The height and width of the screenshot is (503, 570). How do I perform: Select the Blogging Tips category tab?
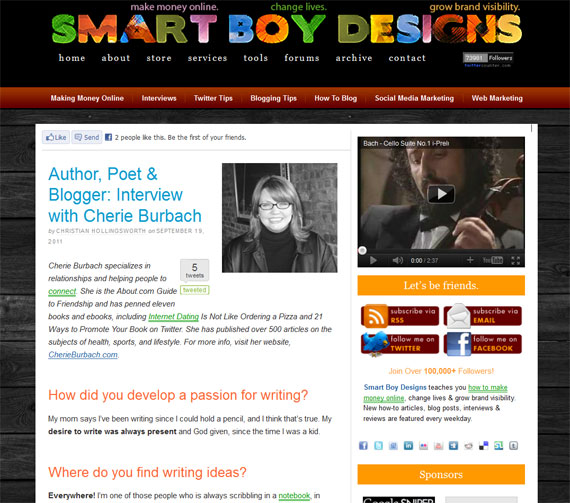(x=273, y=98)
